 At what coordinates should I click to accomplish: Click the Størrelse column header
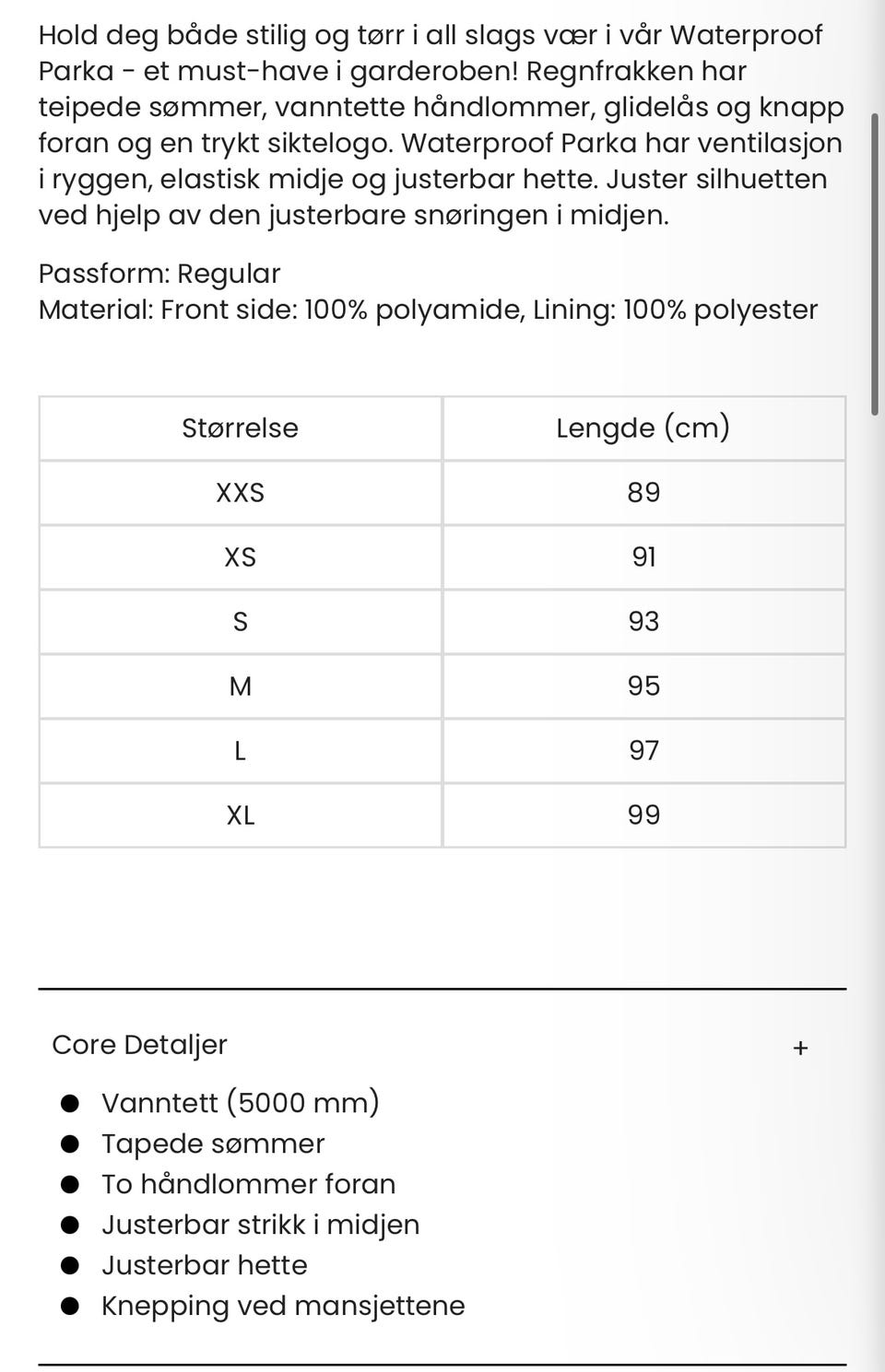241,428
